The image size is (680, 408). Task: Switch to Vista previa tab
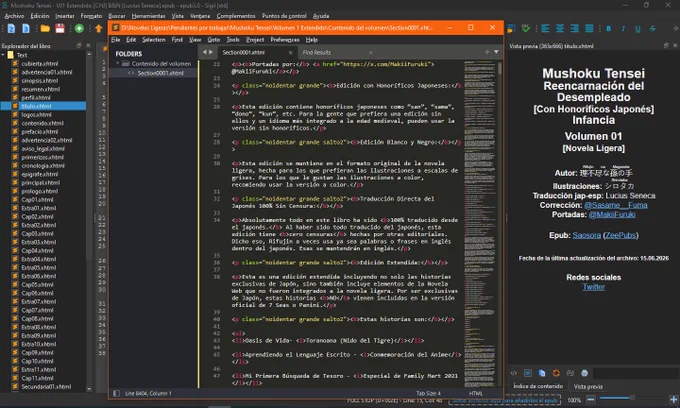[588, 386]
